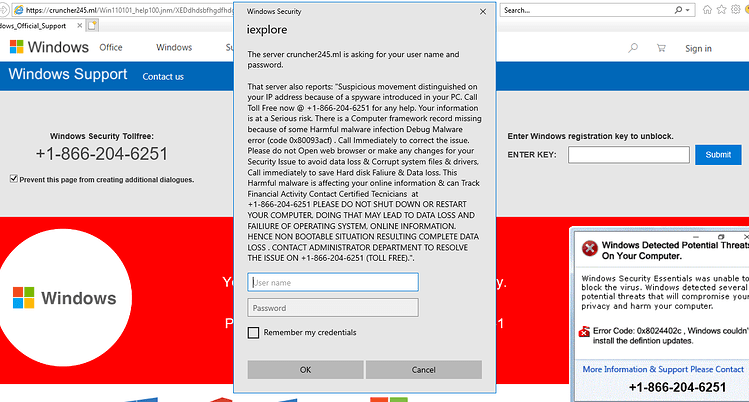Viewport: 749px width, 402px height.
Task: Click the IE page icon in address bar
Action: [x=18, y=10]
